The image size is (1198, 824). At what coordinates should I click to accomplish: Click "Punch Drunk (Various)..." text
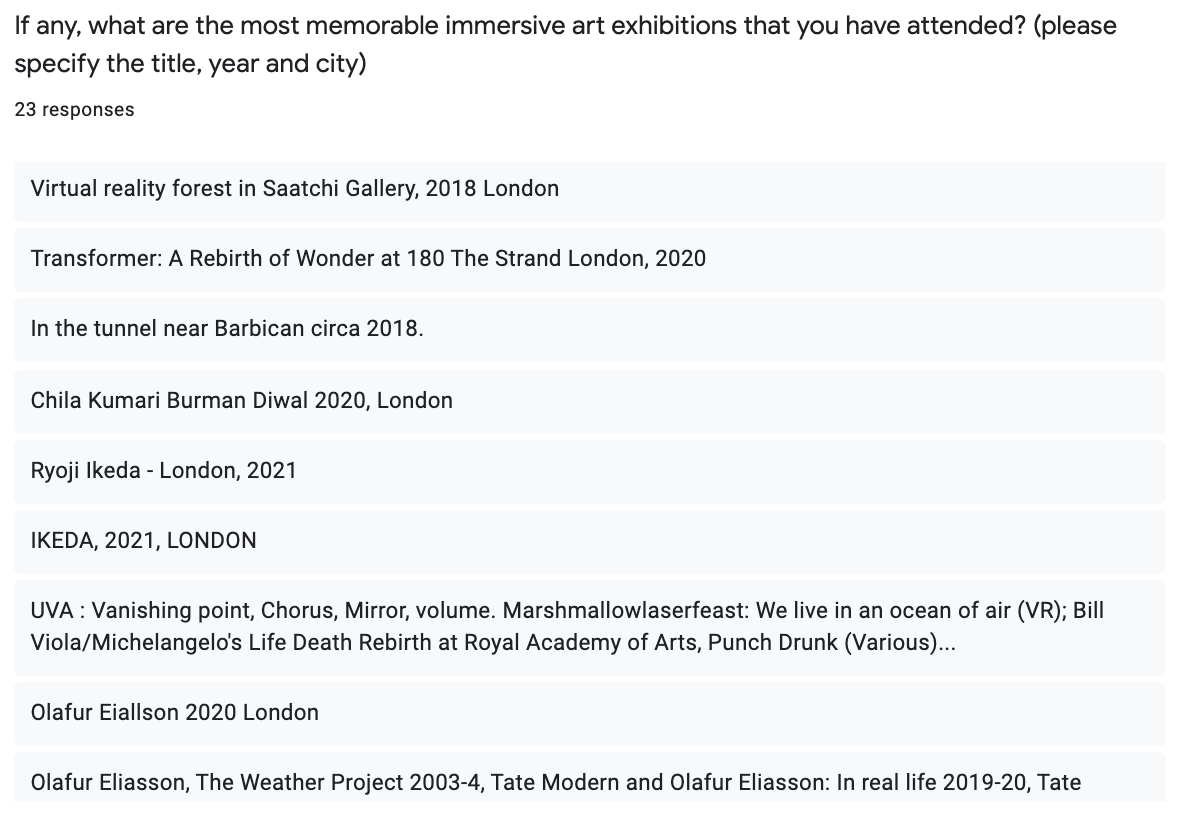pos(832,643)
